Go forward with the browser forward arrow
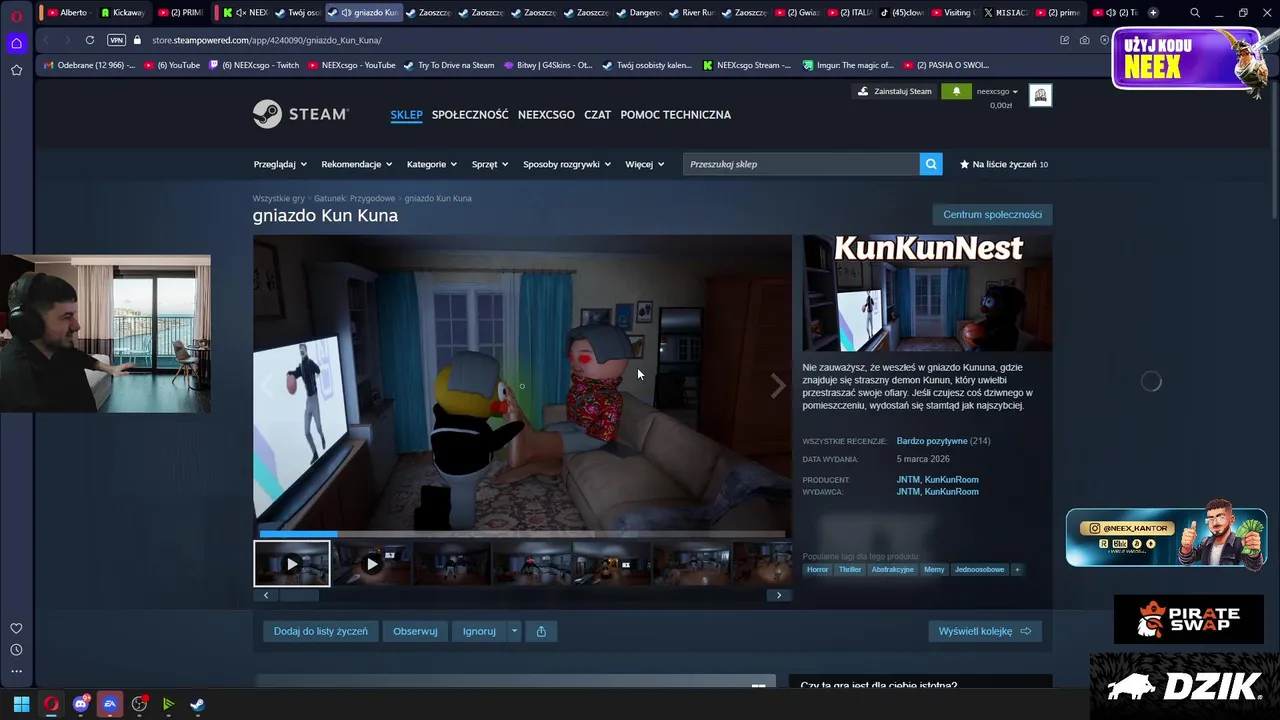Image resolution: width=1280 pixels, height=720 pixels. (67, 40)
